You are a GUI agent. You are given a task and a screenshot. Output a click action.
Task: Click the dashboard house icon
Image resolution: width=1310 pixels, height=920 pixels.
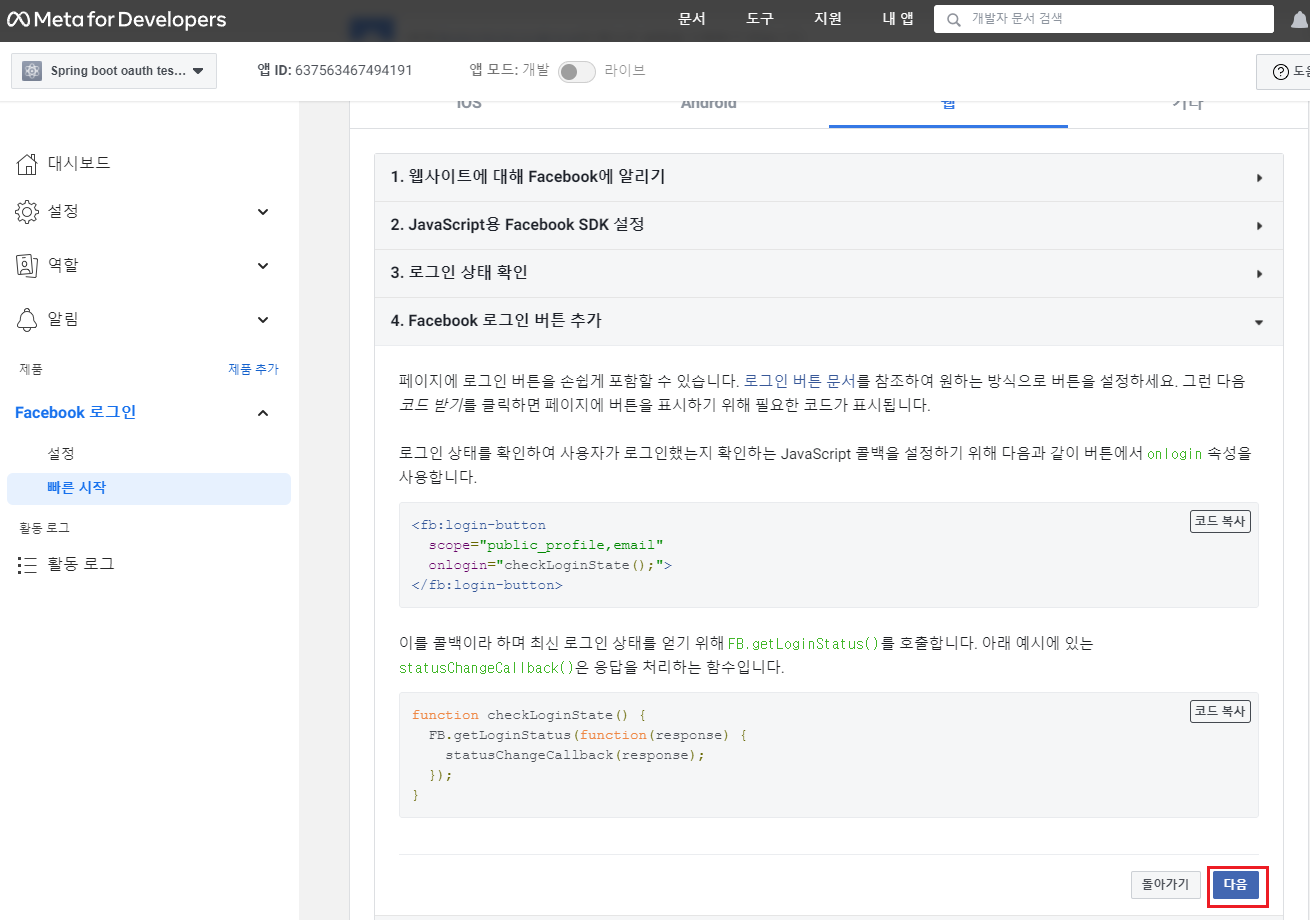pos(26,163)
